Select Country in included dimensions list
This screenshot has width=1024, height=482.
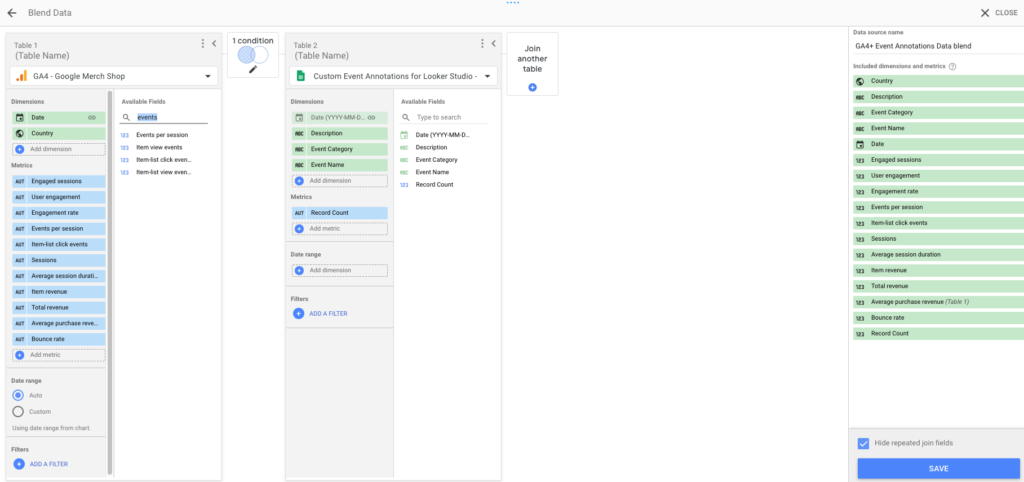(x=938, y=81)
